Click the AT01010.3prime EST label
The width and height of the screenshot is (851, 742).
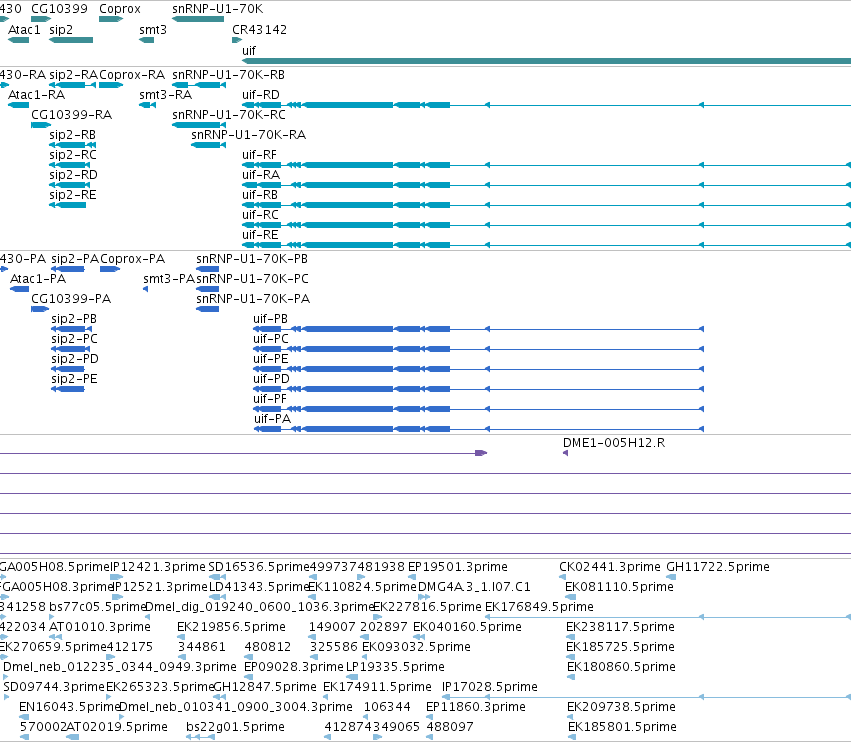99,626
